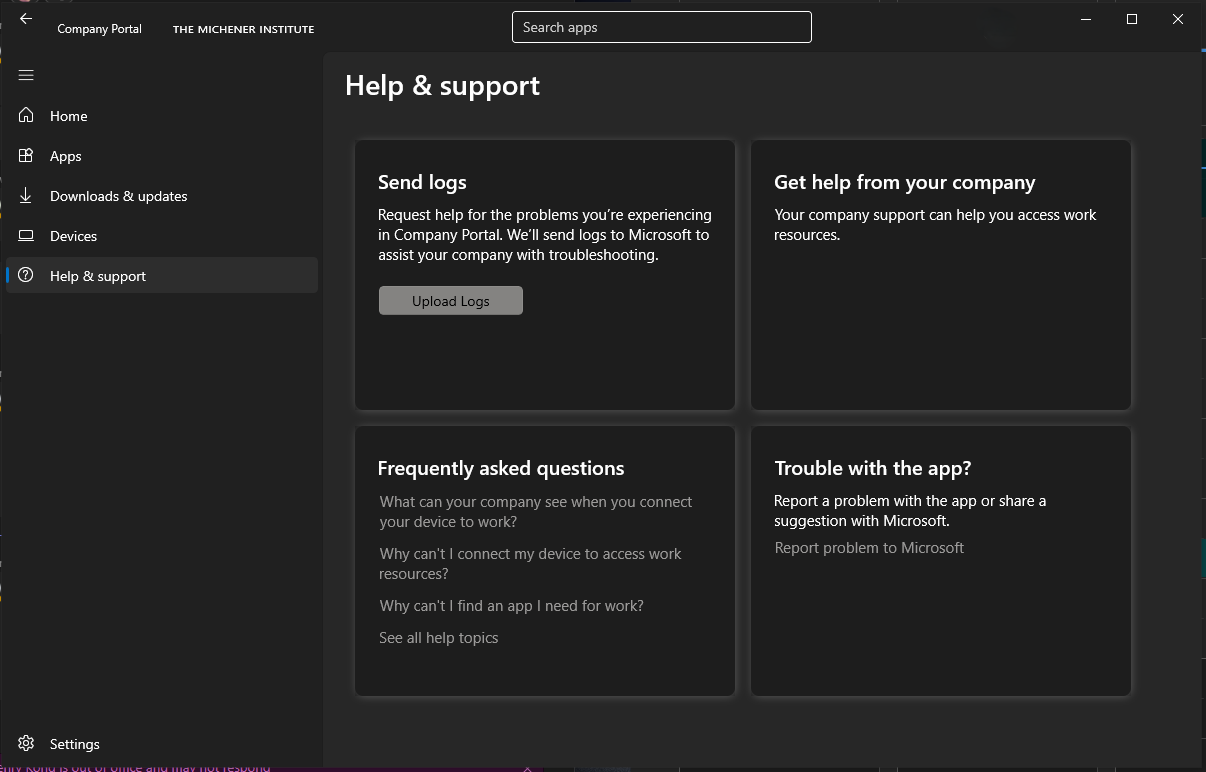Click the Help & support question icon

(x=26, y=276)
